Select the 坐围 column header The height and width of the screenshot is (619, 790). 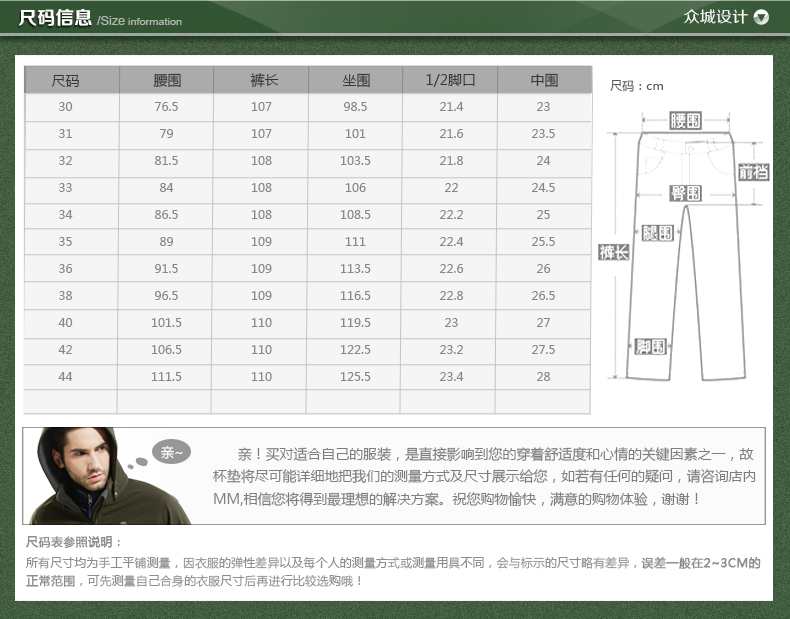pos(356,80)
